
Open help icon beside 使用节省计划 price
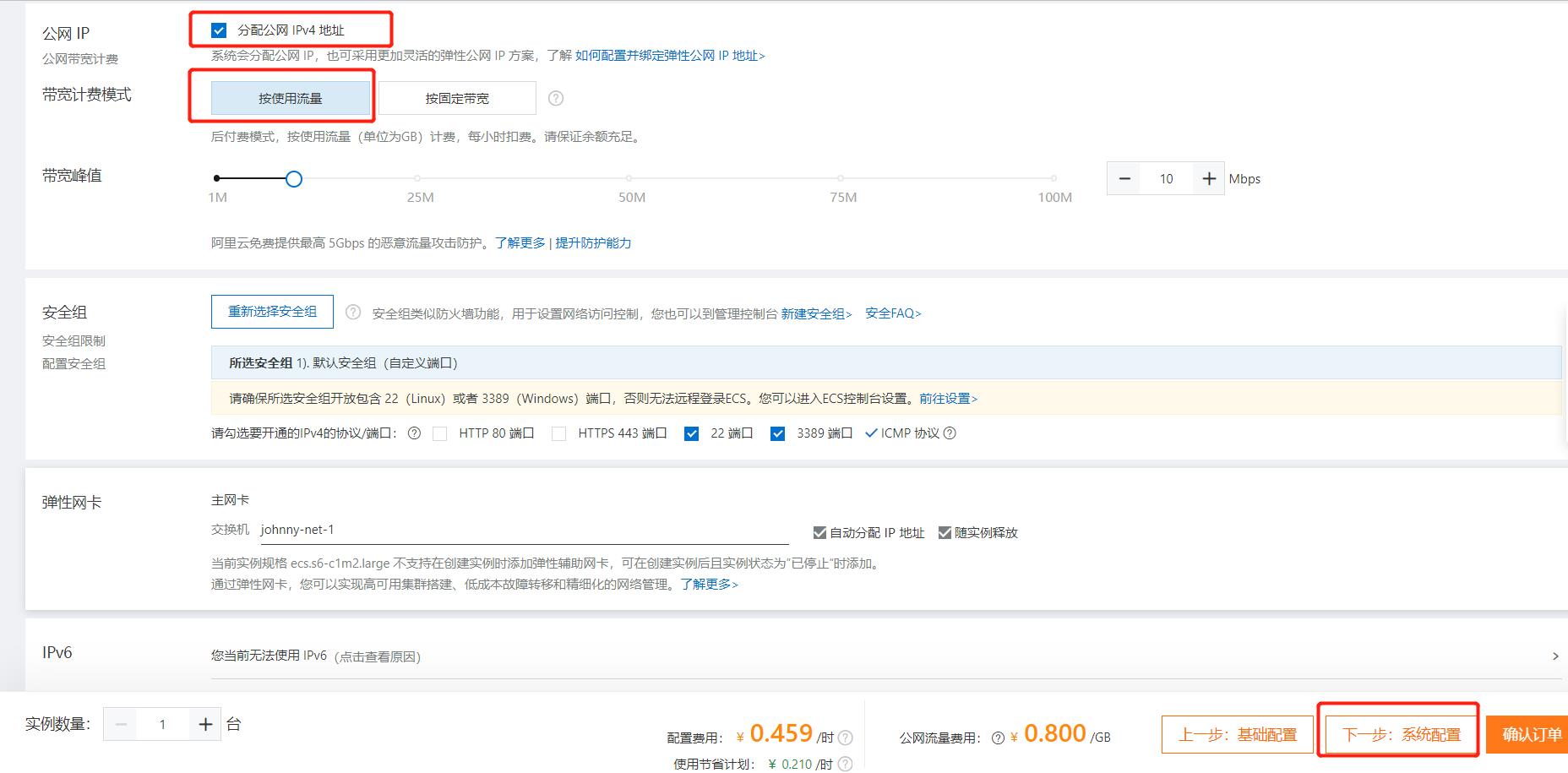tap(845, 764)
